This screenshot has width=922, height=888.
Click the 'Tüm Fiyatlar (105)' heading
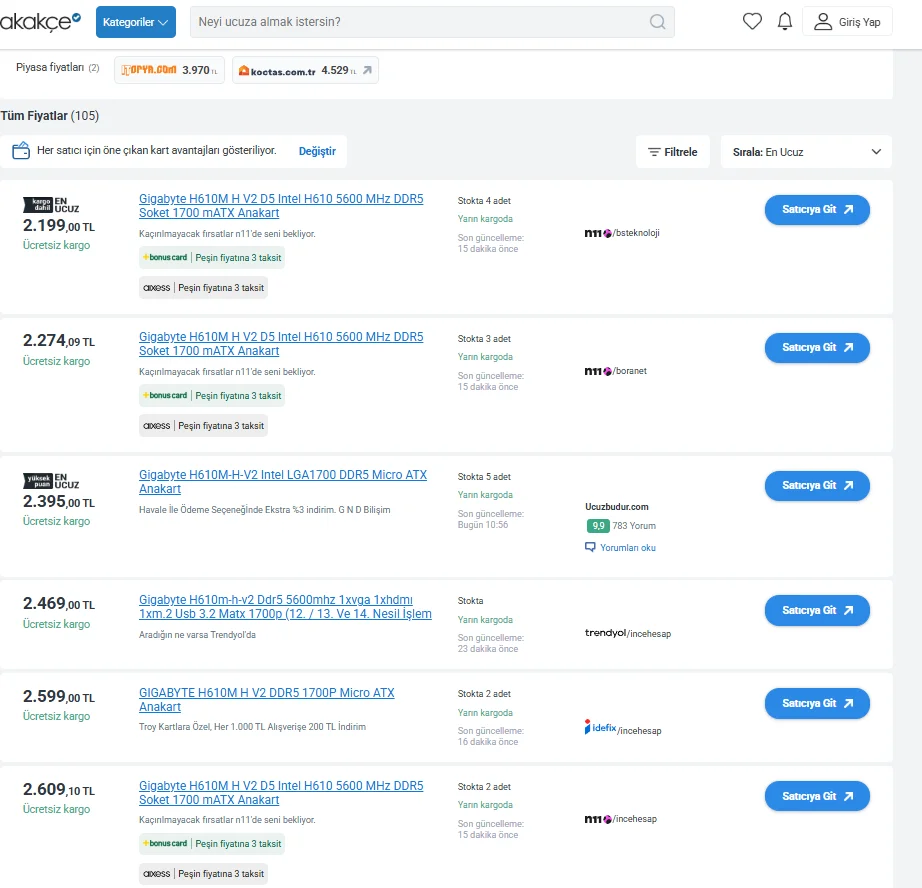(x=49, y=116)
